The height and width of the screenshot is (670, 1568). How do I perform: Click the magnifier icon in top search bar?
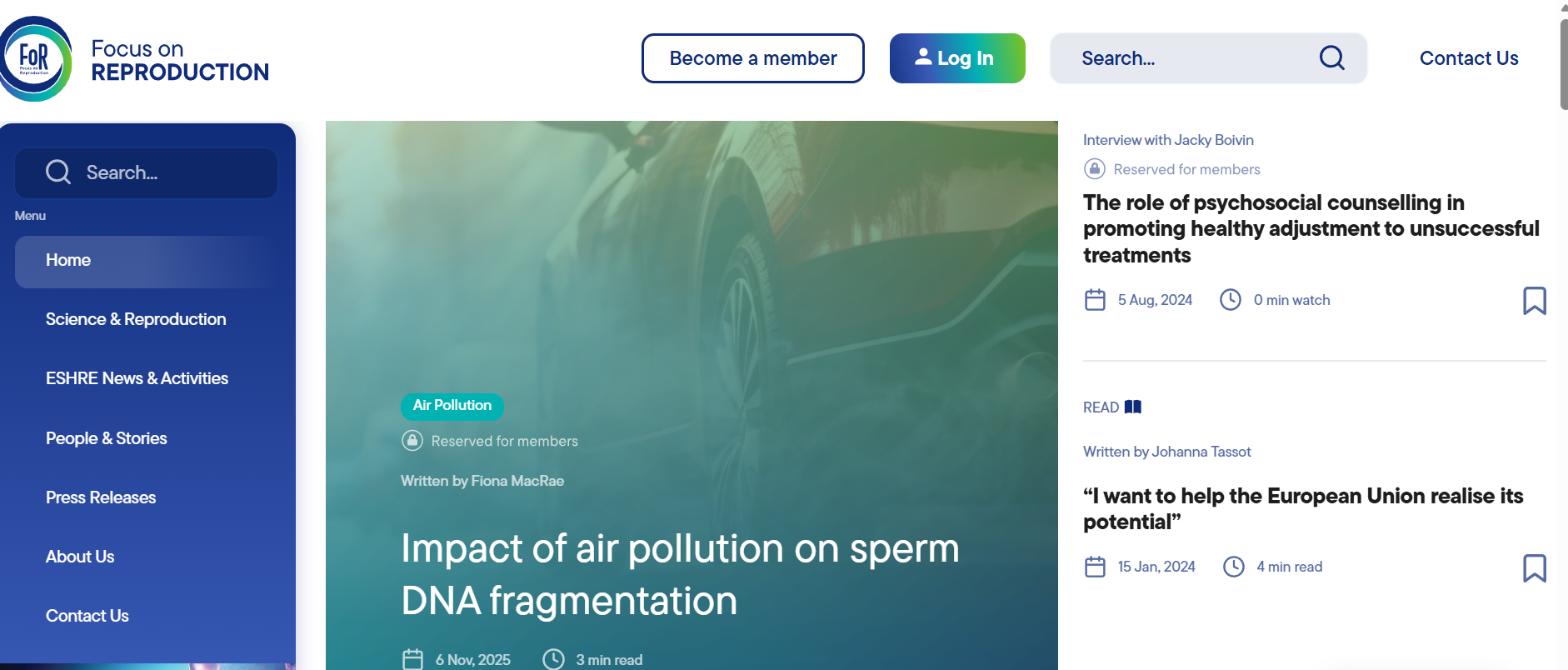[1331, 57]
